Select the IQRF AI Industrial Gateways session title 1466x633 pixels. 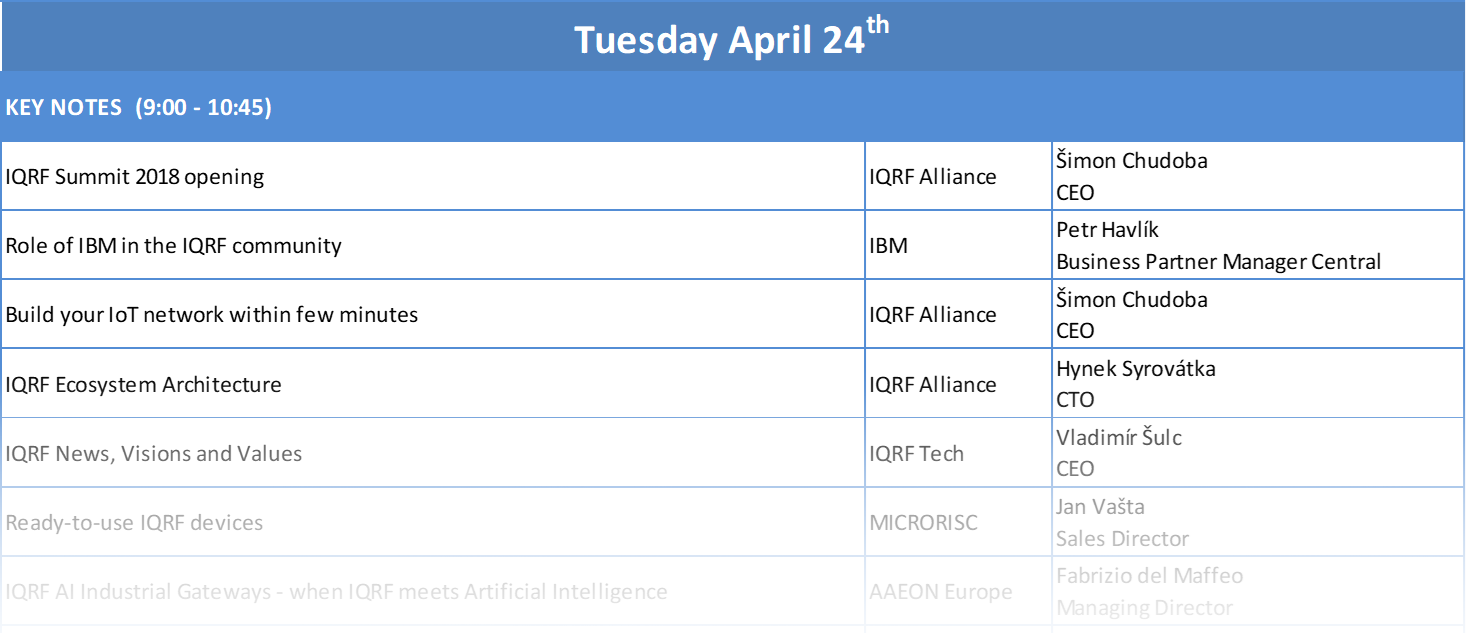click(x=336, y=591)
